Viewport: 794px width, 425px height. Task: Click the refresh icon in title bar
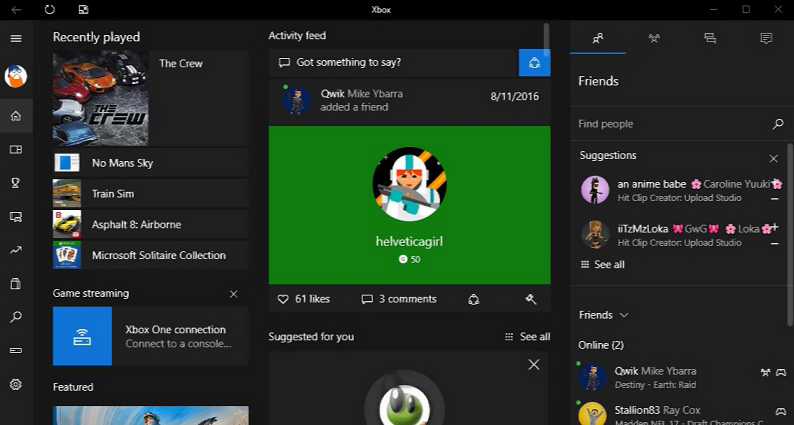[x=50, y=10]
